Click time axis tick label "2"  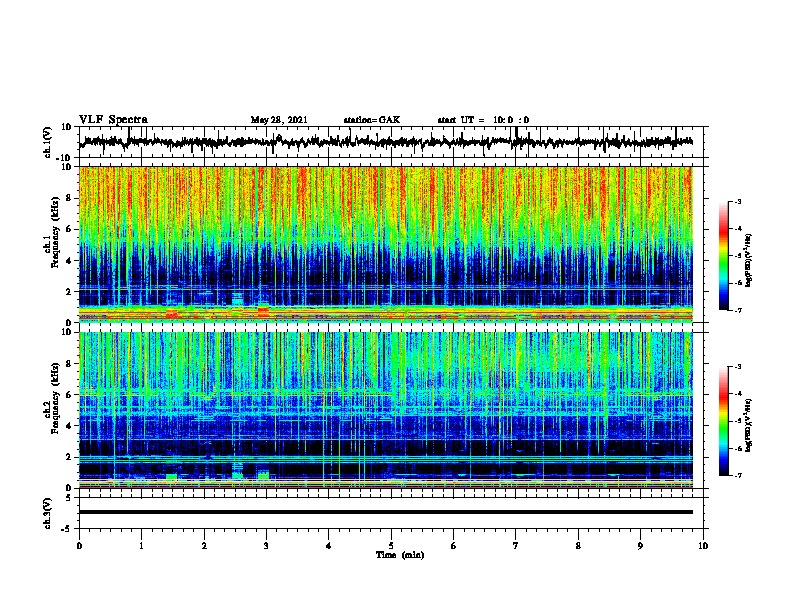(204, 546)
